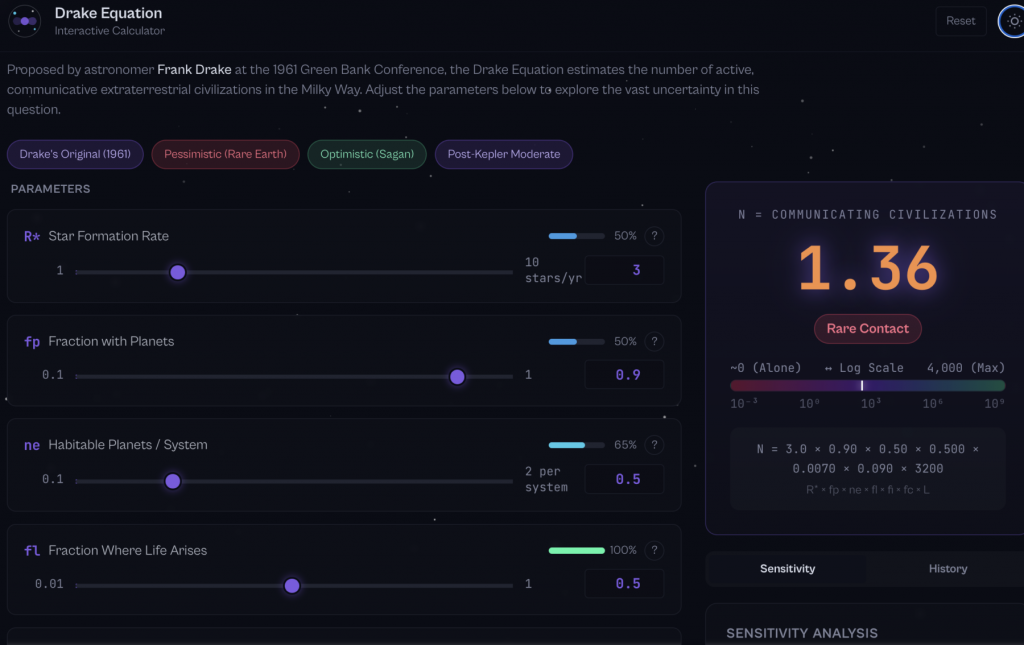The image size is (1024, 645).
Task: Switch to the History tab
Action: point(947,568)
